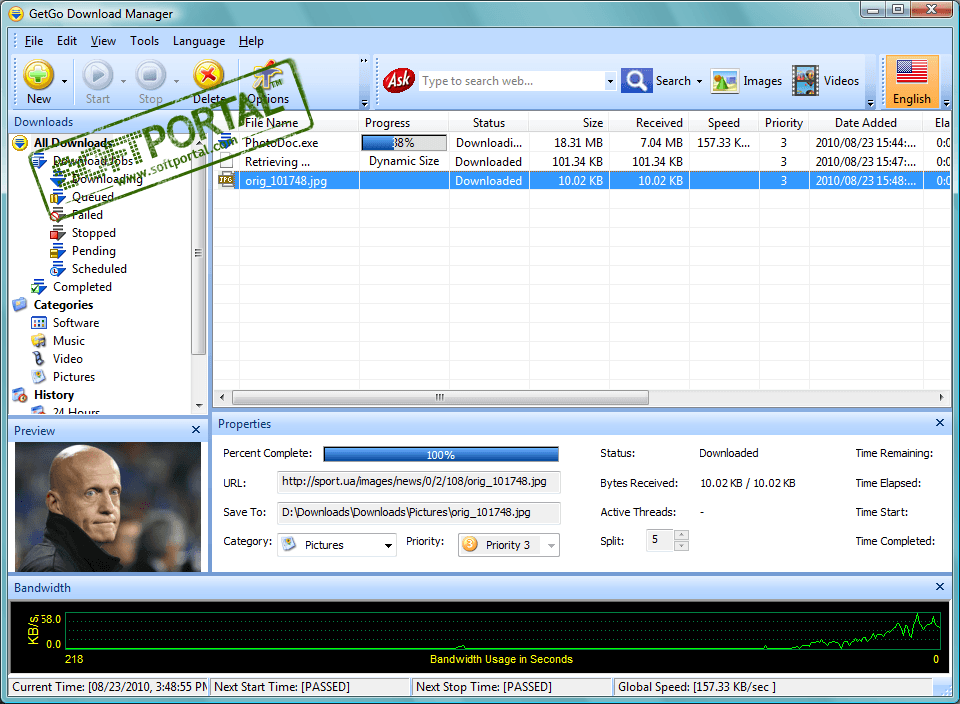
Task: Close the Properties panel
Action: point(940,422)
